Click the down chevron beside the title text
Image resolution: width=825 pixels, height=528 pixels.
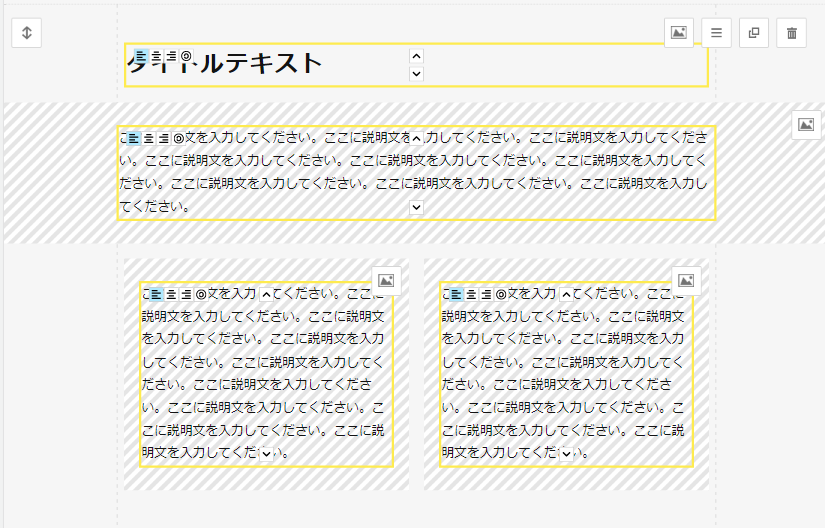click(x=417, y=73)
